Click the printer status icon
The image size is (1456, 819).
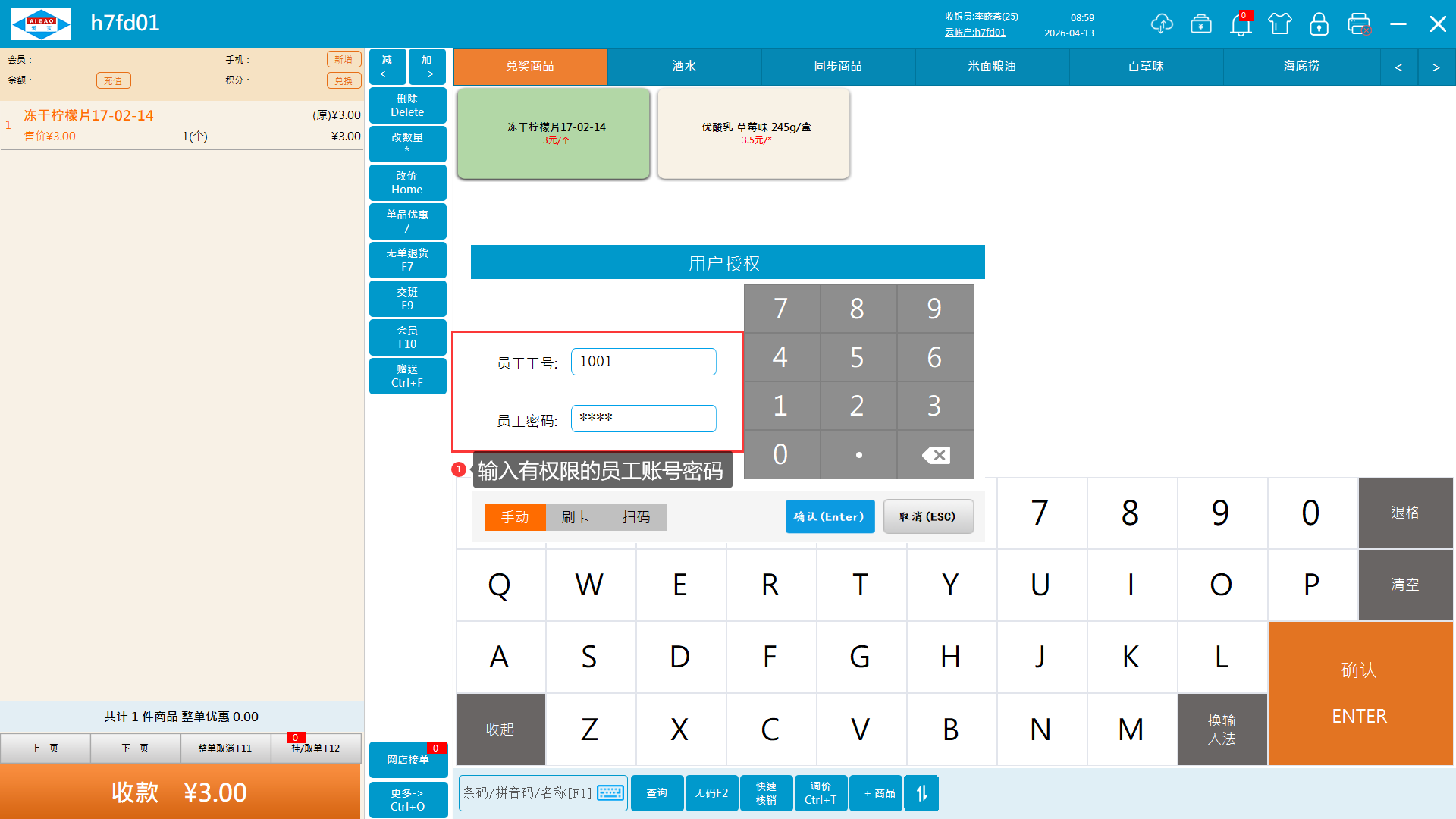click(1359, 24)
